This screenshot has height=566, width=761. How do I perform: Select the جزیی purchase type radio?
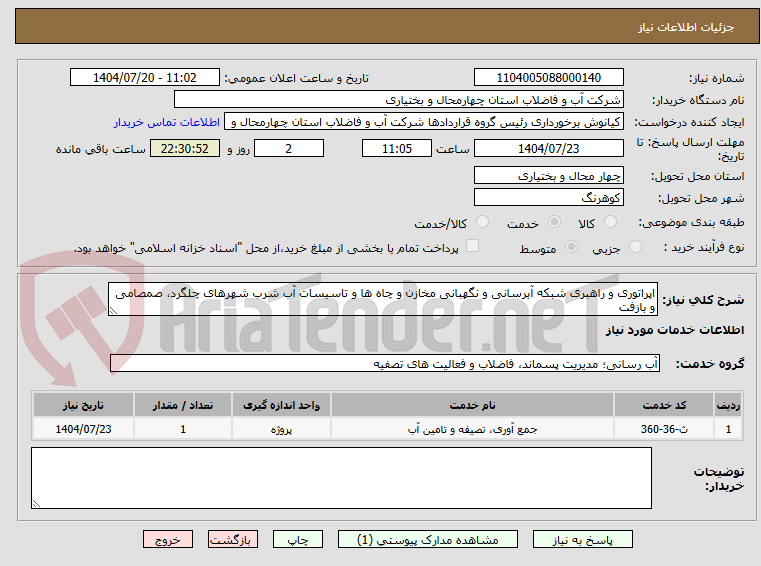point(635,247)
